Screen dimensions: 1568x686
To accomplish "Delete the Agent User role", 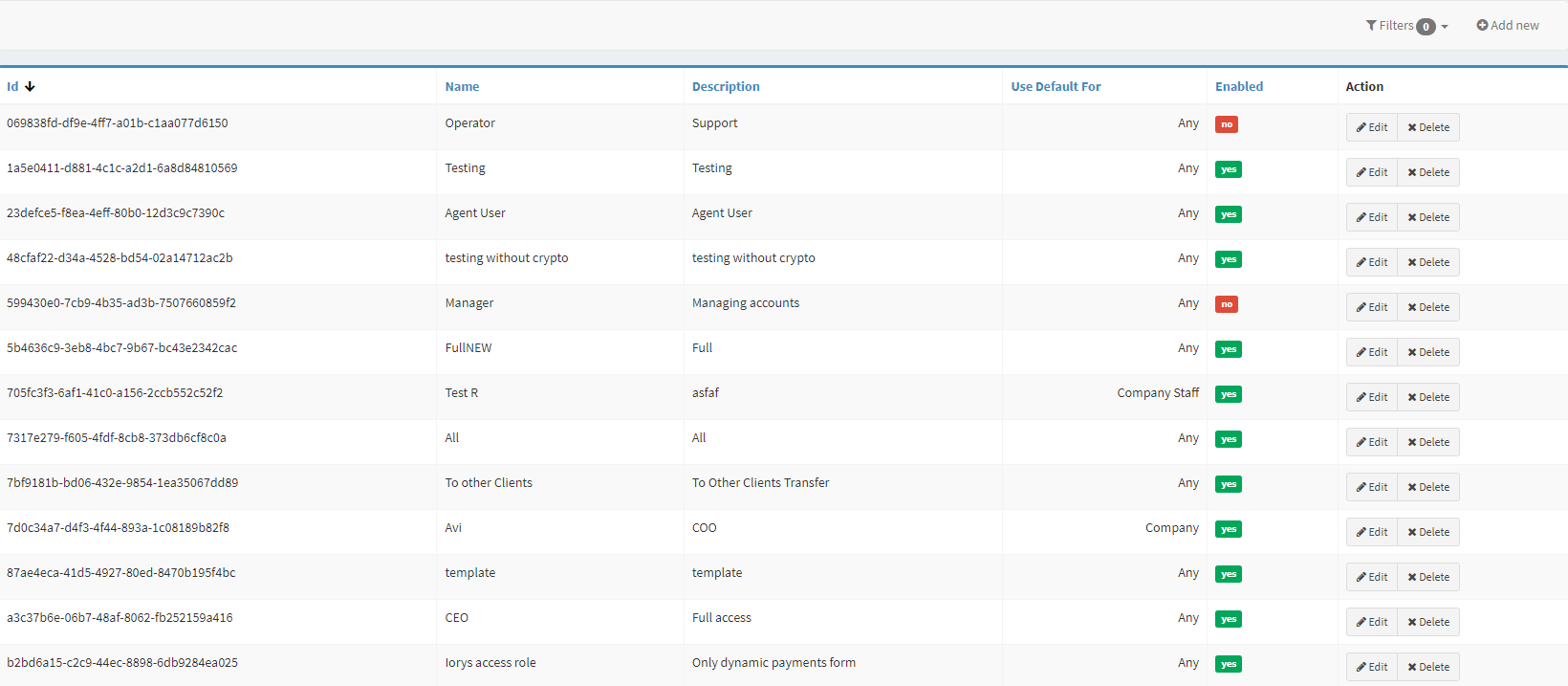I will coord(1428,217).
